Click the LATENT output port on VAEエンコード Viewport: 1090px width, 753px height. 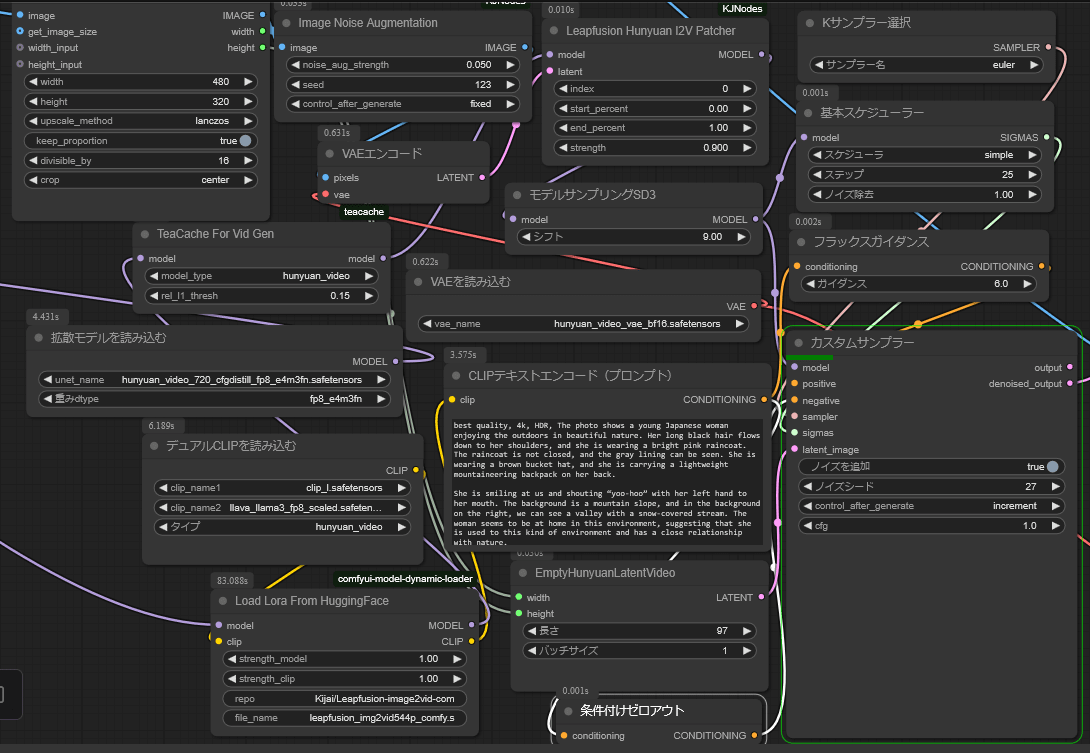(x=482, y=177)
